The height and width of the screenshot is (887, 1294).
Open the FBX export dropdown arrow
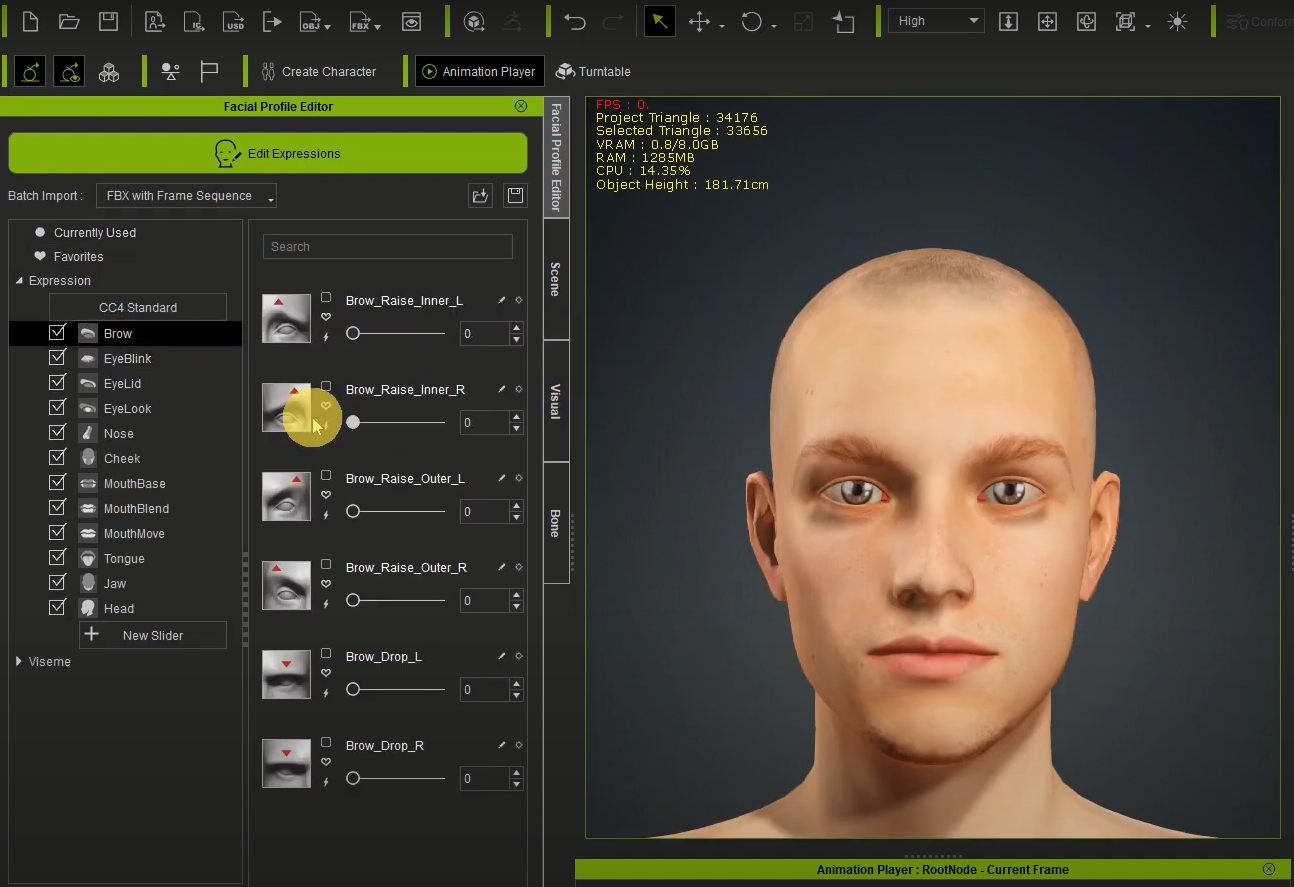coord(378,27)
